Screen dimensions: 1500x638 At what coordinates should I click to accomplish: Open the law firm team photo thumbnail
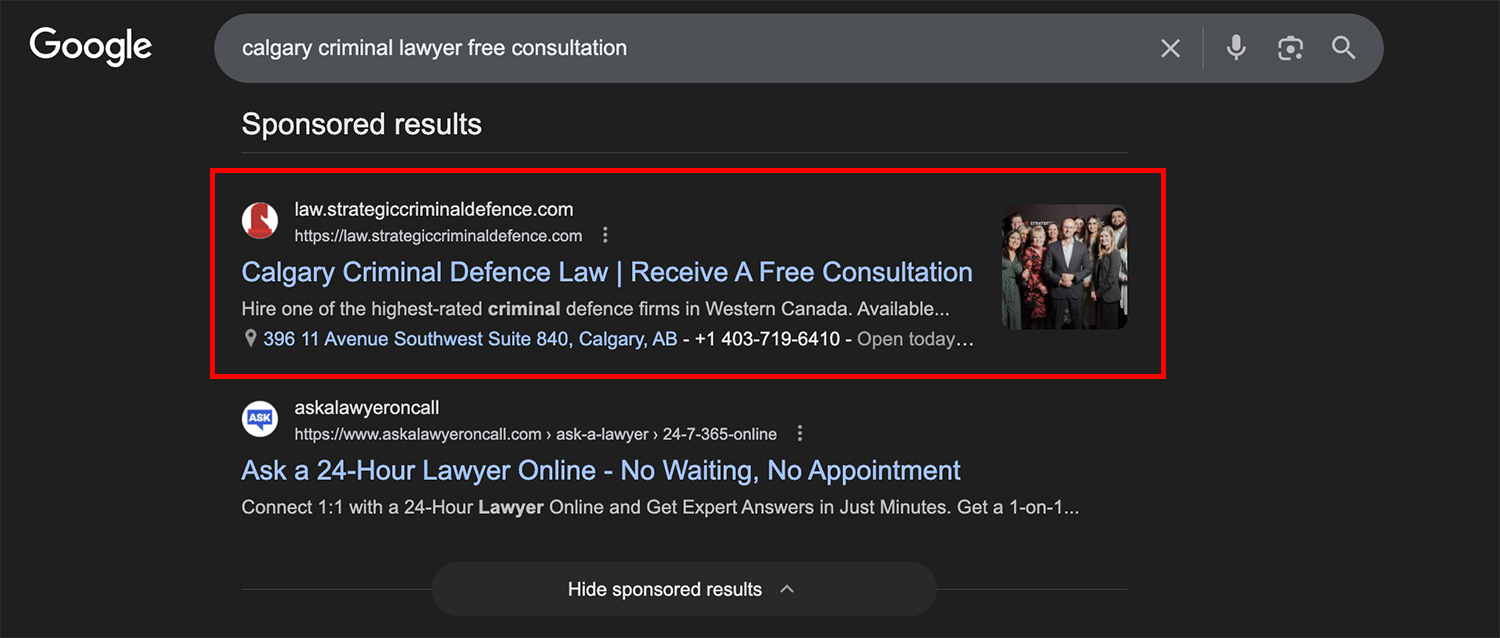[1064, 267]
